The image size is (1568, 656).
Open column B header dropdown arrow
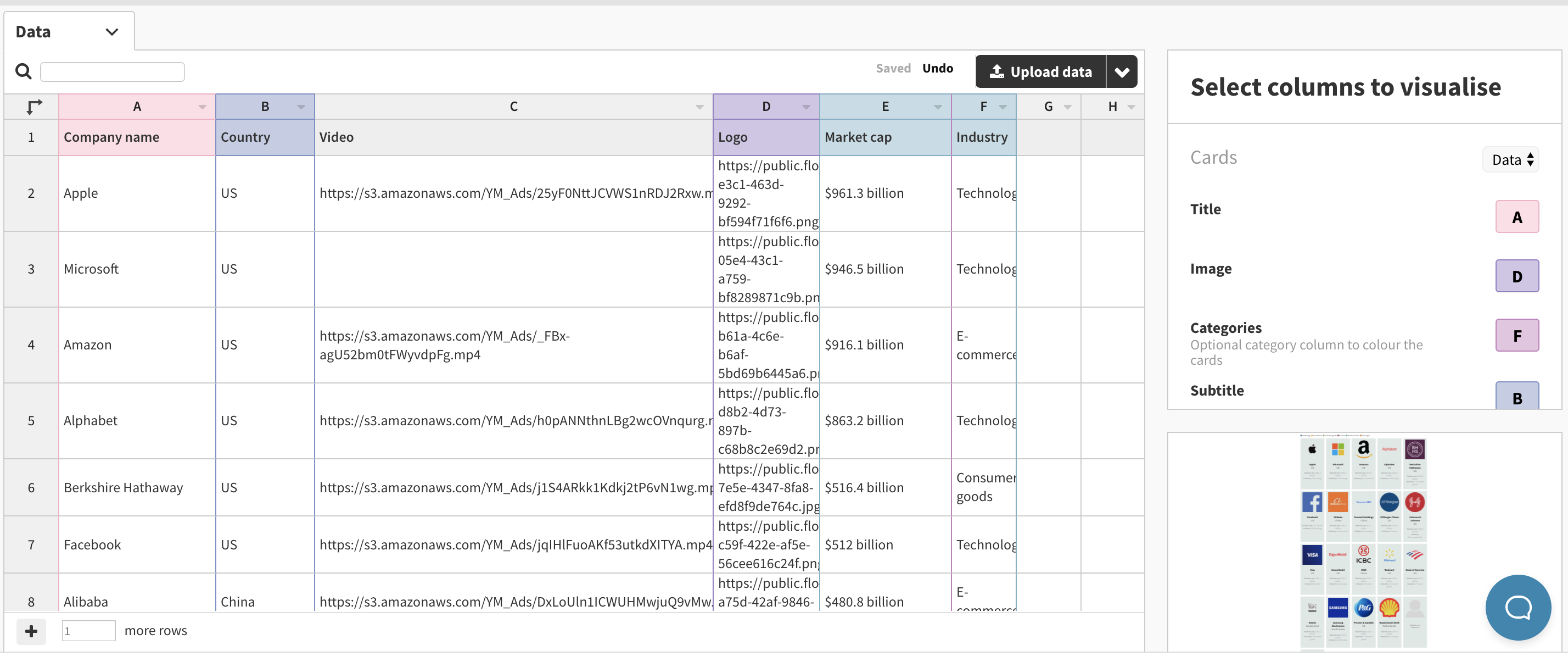click(301, 107)
